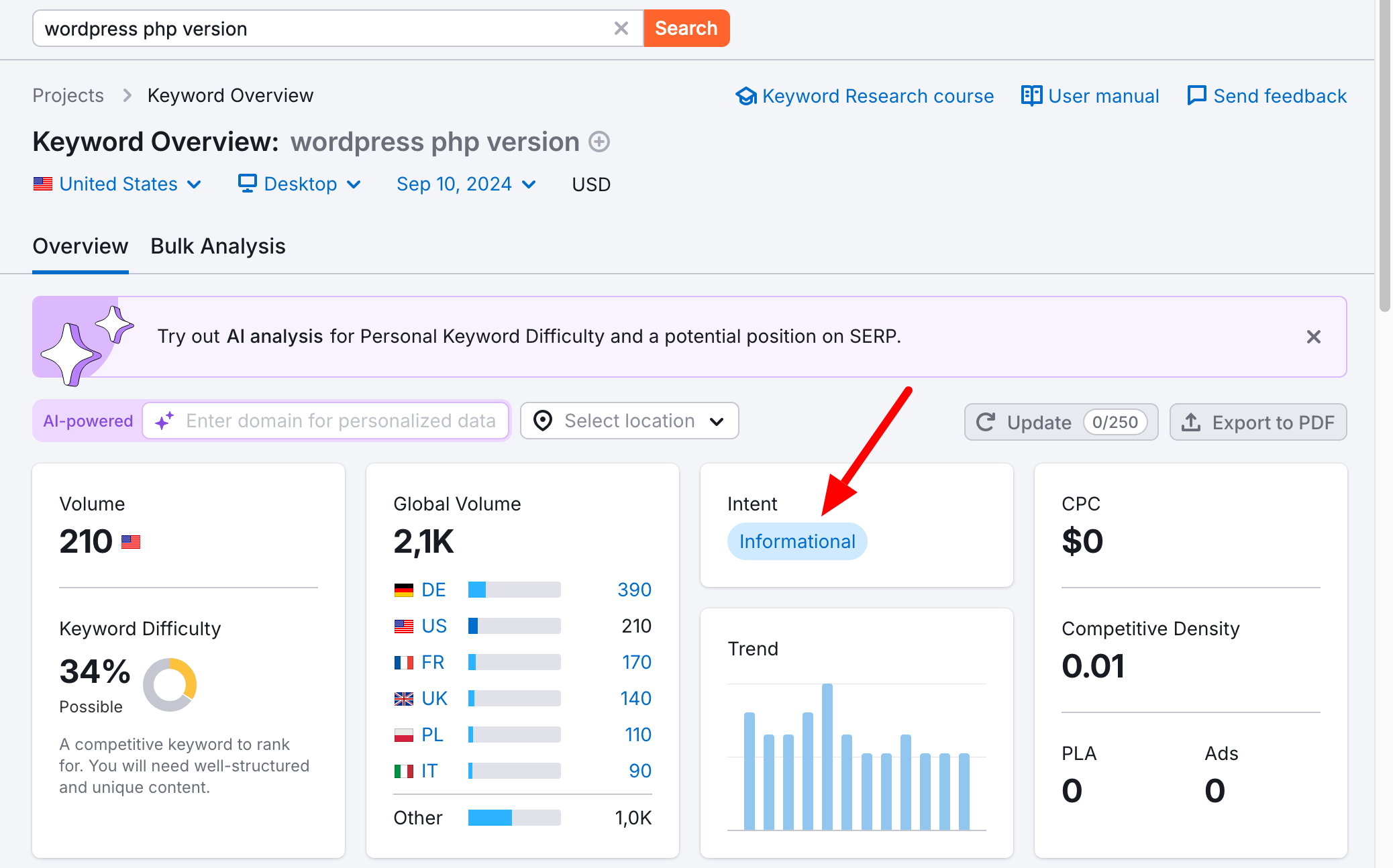Click the UK volume value 140
The image size is (1393, 868).
[x=636, y=698]
